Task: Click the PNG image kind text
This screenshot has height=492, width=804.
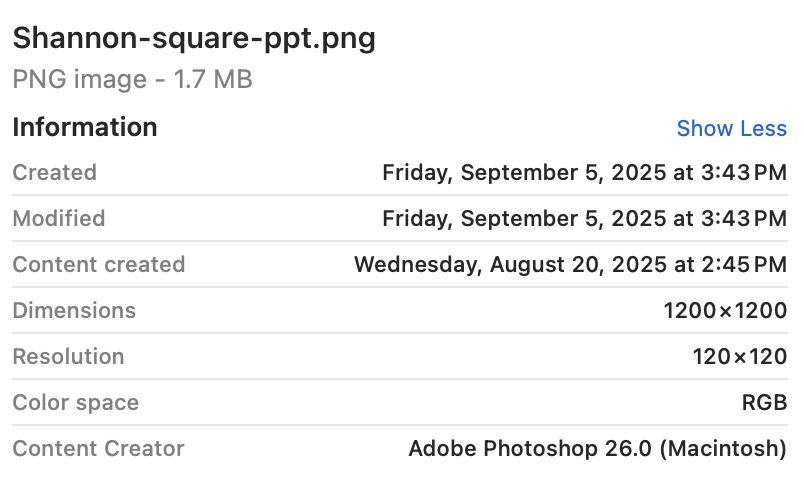Action: click(x=77, y=80)
